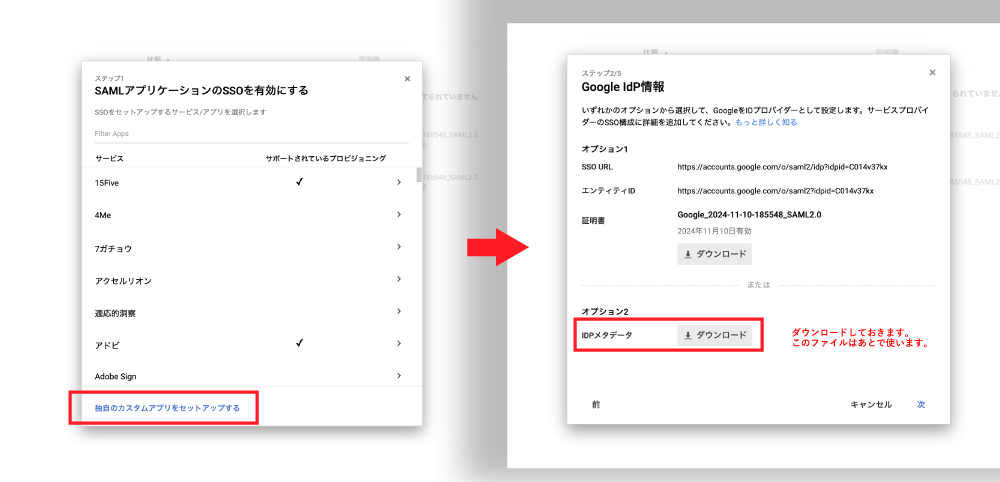Select the 15Five row label

point(107,183)
